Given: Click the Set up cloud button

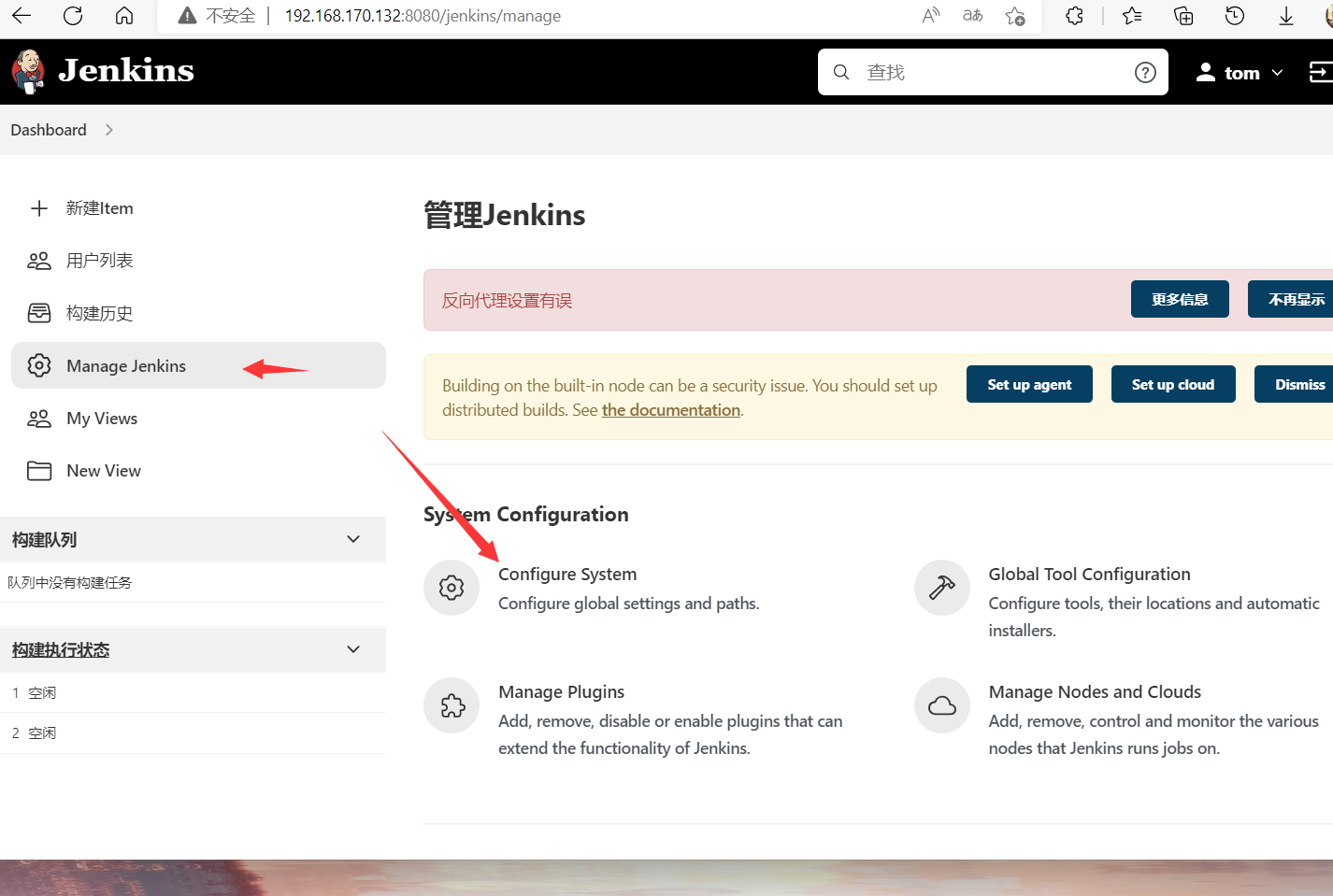Looking at the screenshot, I should coord(1173,384).
